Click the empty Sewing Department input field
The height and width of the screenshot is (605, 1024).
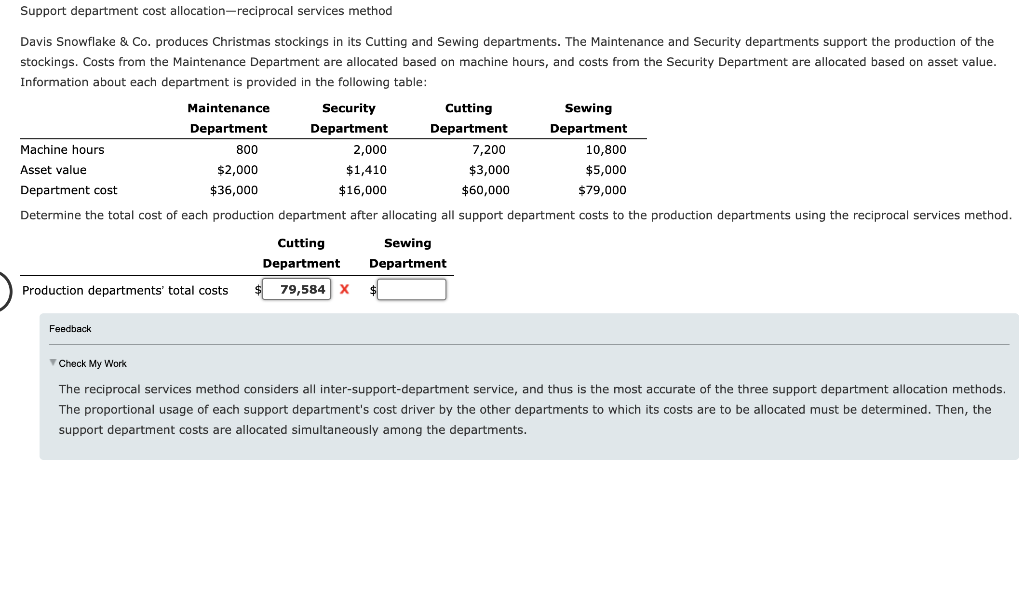click(412, 290)
